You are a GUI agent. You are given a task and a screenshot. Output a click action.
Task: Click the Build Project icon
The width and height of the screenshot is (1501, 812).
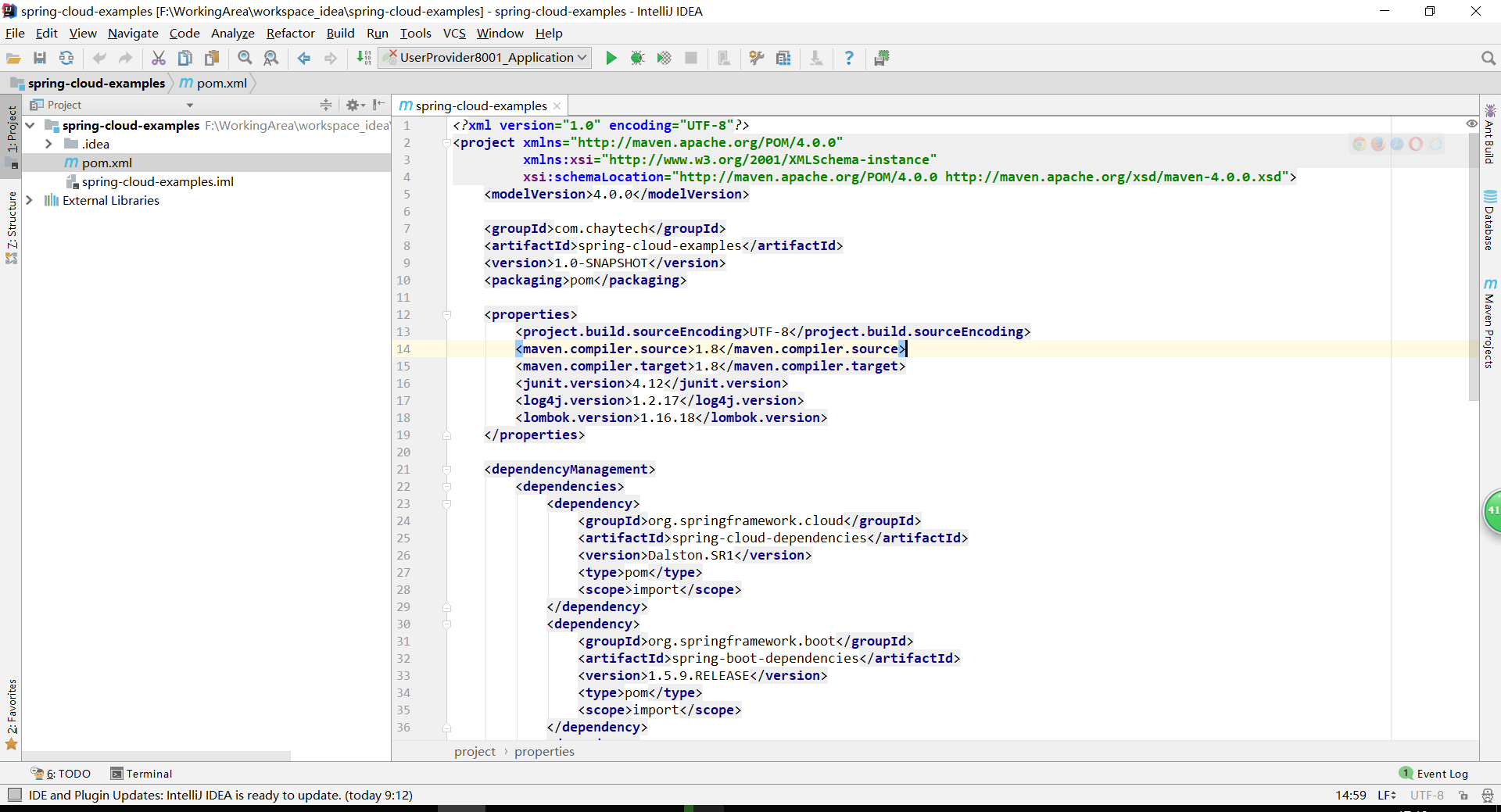point(364,58)
